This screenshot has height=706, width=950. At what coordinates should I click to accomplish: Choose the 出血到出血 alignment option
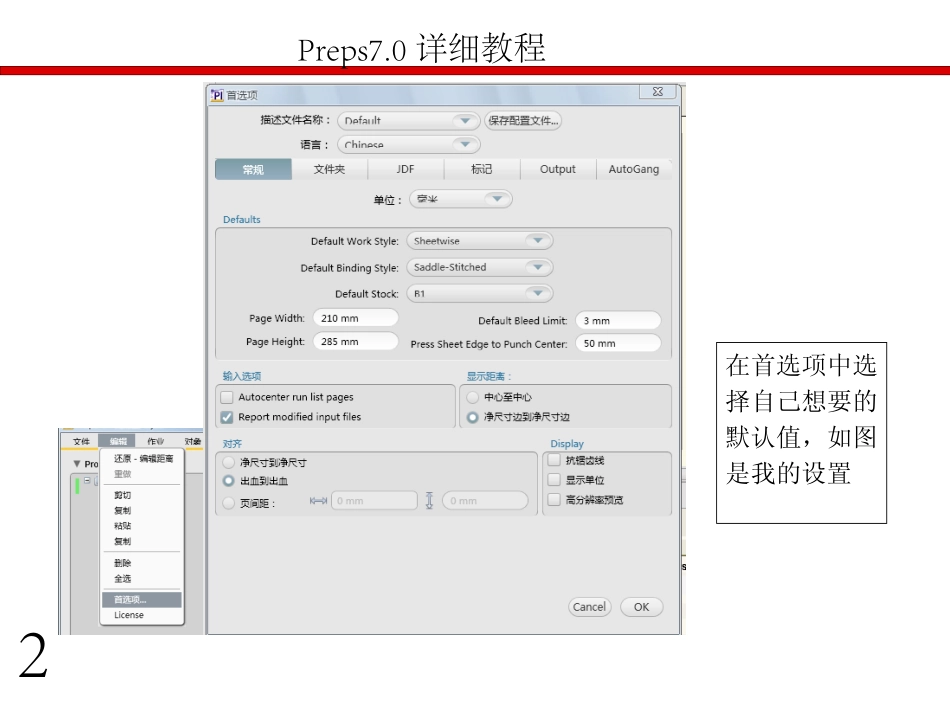[228, 481]
